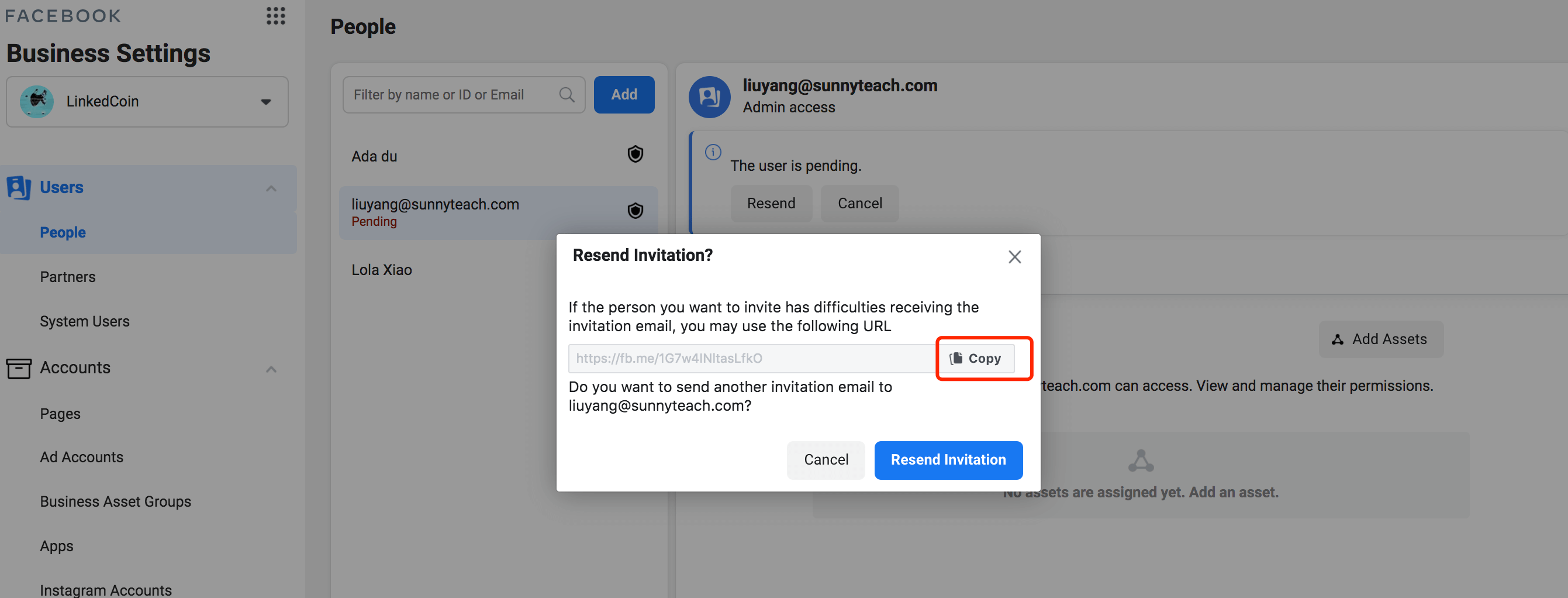Collapse the Users section

(271, 188)
